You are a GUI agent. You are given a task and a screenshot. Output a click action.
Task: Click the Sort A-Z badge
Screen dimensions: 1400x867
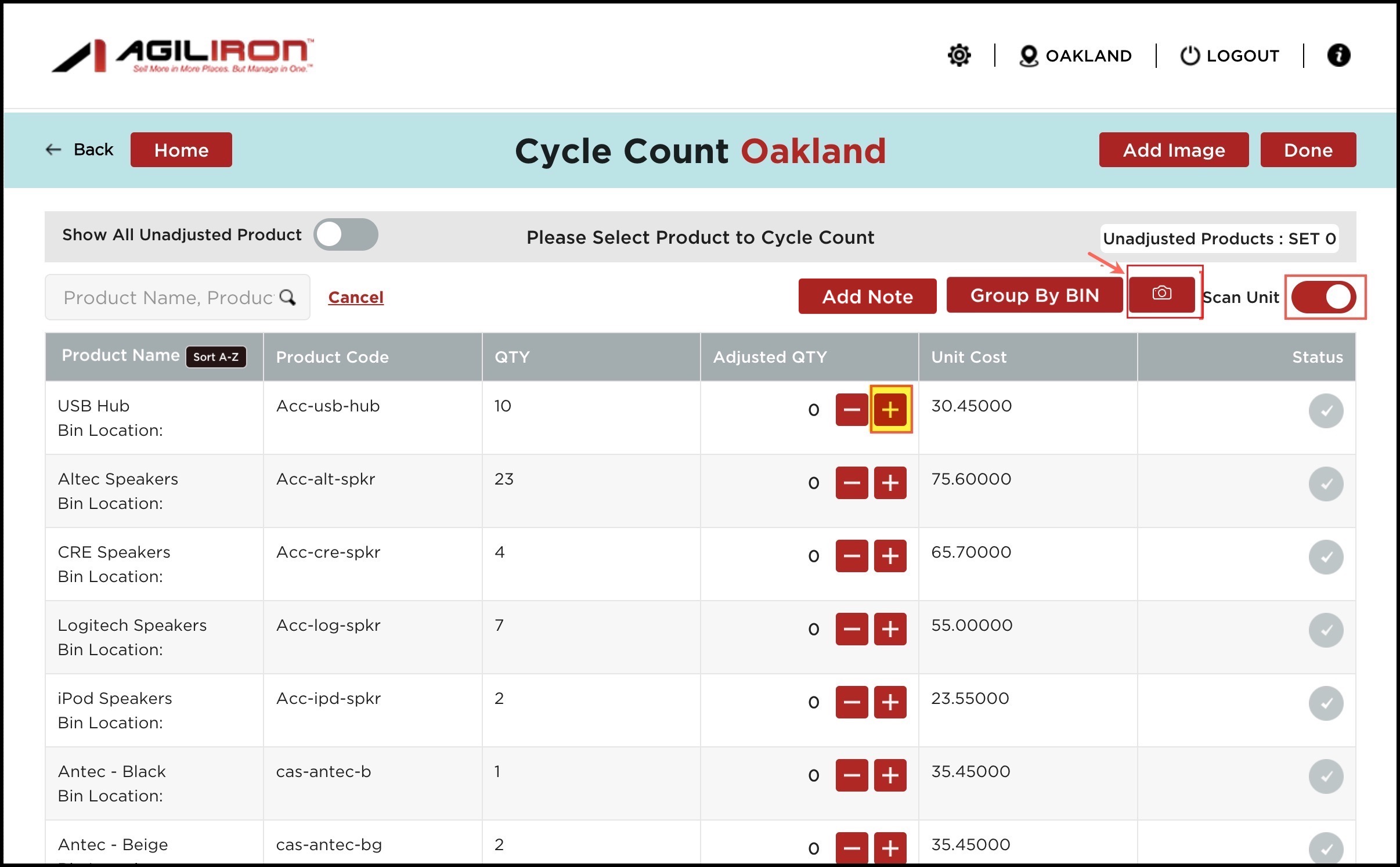pos(216,357)
